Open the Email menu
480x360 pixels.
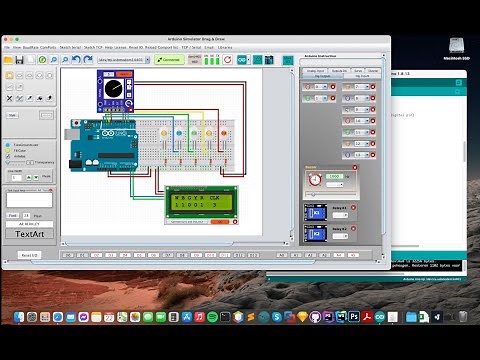pyautogui.click(x=209, y=48)
